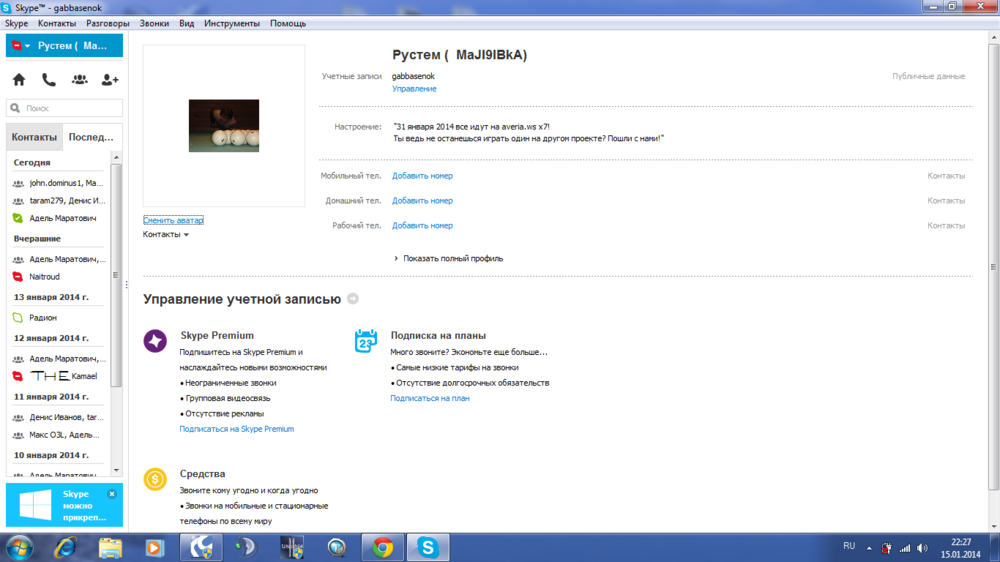Open the Windows Start button
1000x562 pixels.
point(19,548)
